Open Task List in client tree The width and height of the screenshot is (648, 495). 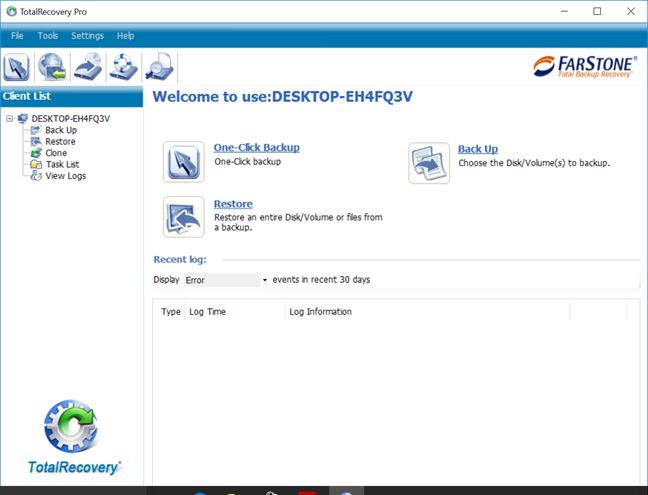click(x=62, y=164)
